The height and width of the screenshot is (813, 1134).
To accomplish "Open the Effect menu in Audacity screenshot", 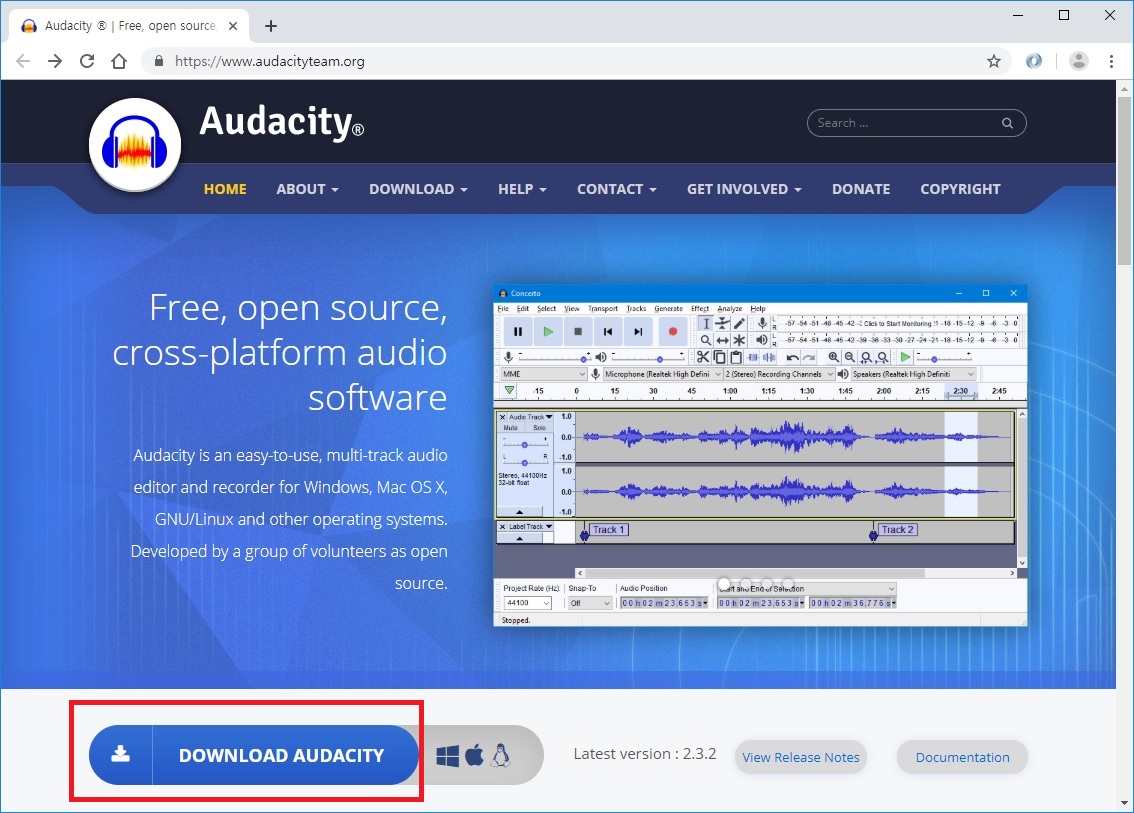I will [x=700, y=308].
